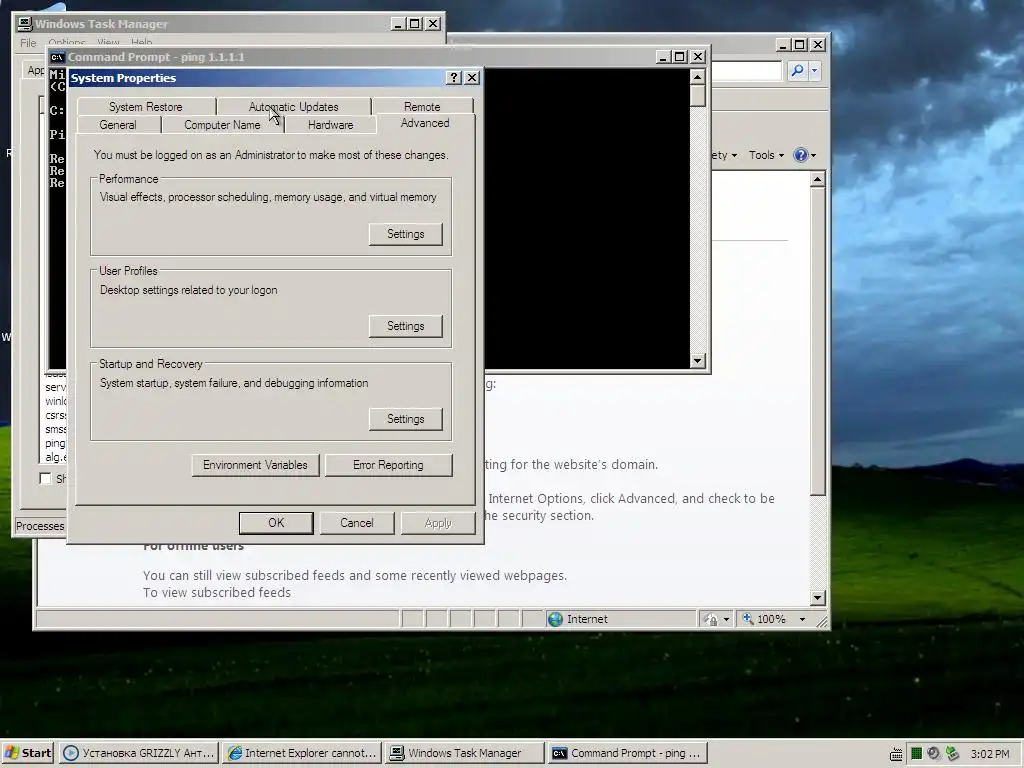Toggle the Task Manager show processes checkbox
This screenshot has width=1024, height=768.
click(45, 478)
